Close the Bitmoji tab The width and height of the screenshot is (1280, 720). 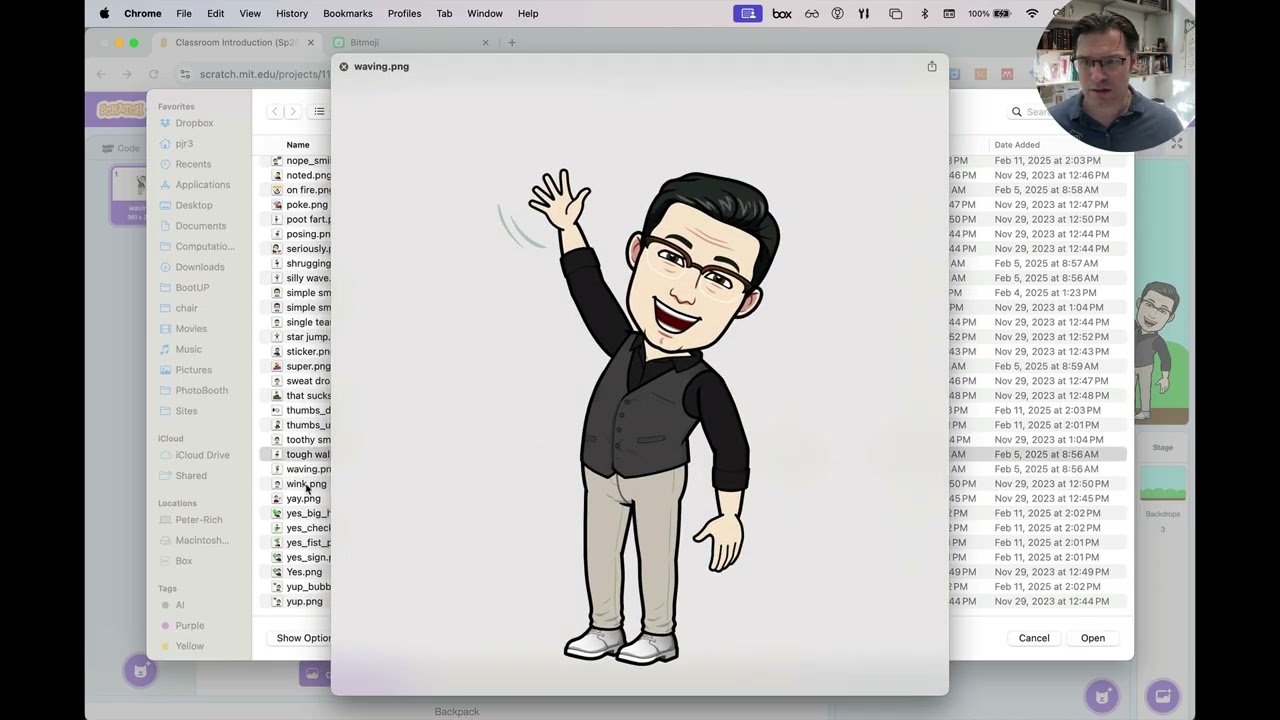pyautogui.click(x=486, y=43)
